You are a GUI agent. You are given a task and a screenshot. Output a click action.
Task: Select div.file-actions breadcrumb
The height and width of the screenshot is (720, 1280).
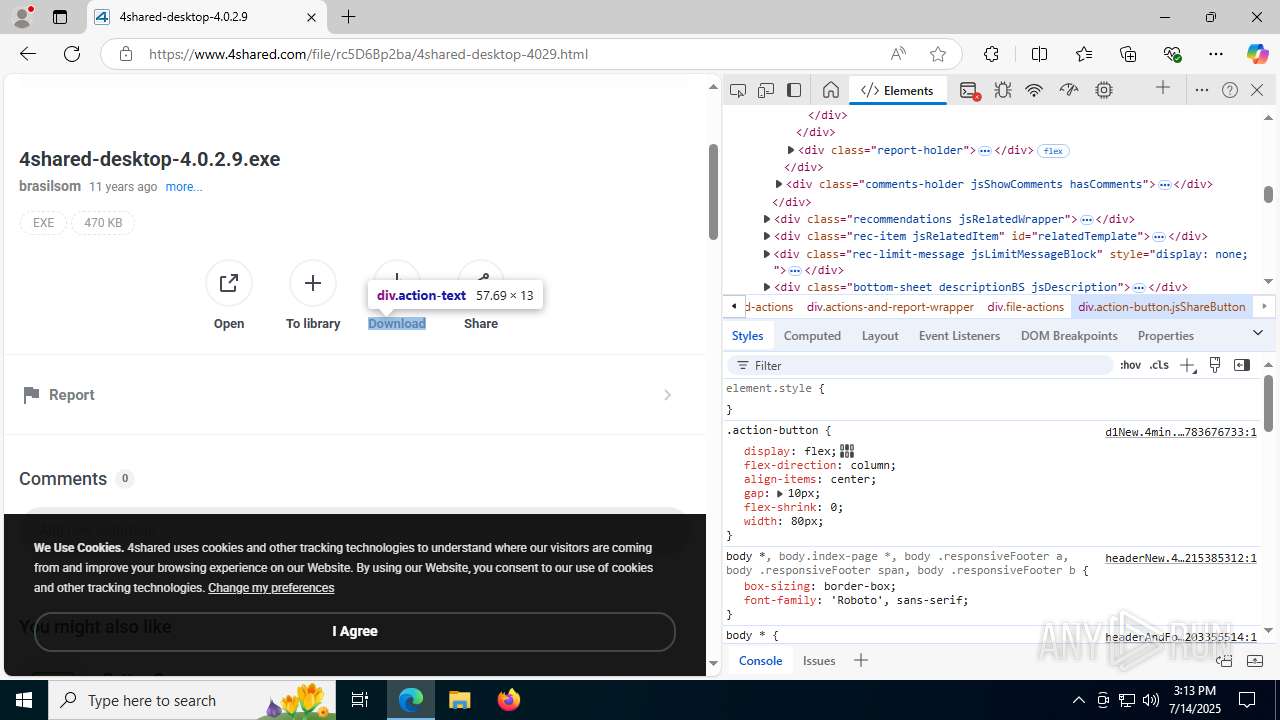tap(1025, 307)
